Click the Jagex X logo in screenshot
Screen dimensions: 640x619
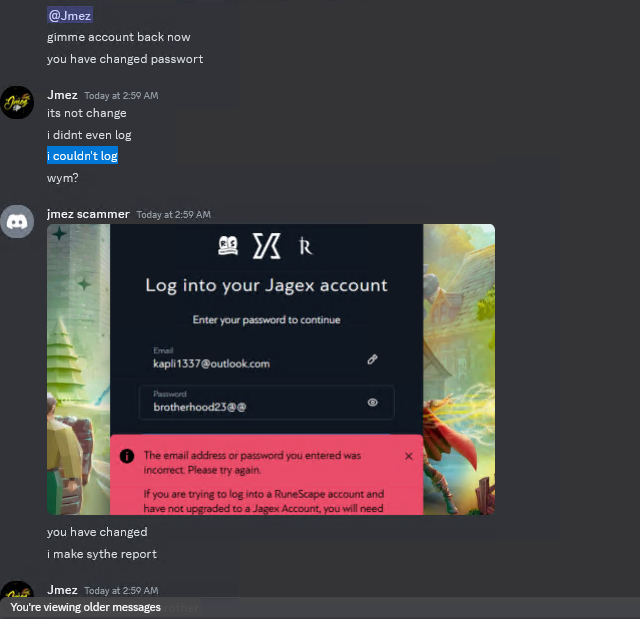click(x=267, y=246)
